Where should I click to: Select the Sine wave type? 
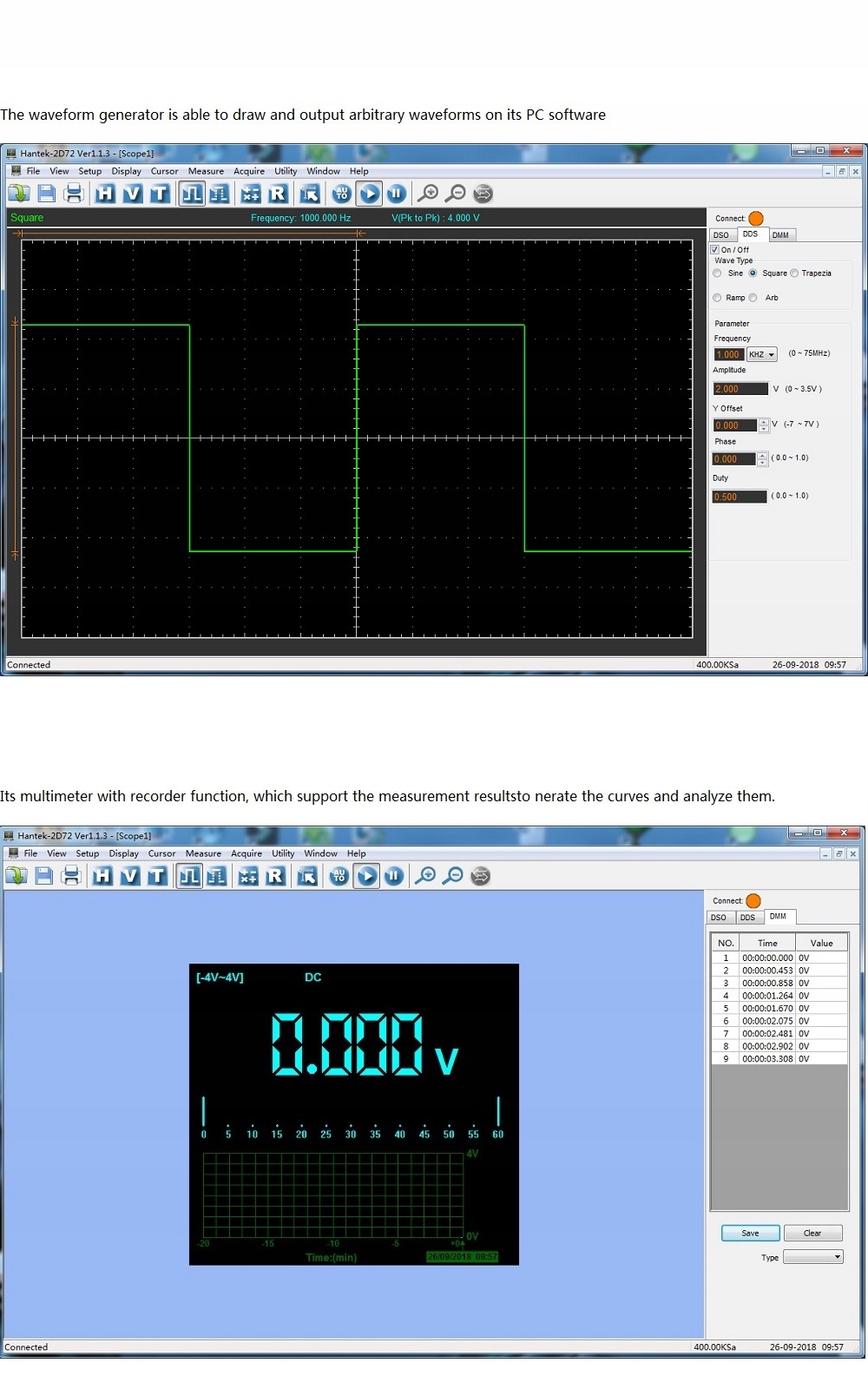pyautogui.click(x=717, y=273)
